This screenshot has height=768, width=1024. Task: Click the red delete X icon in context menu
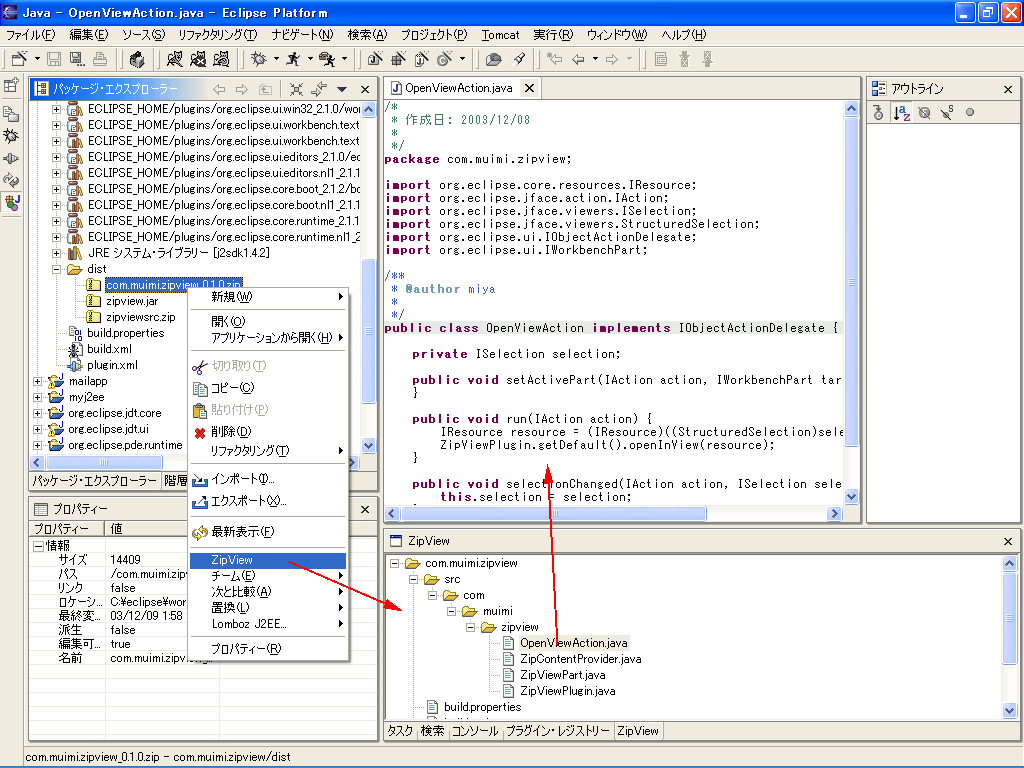point(200,432)
